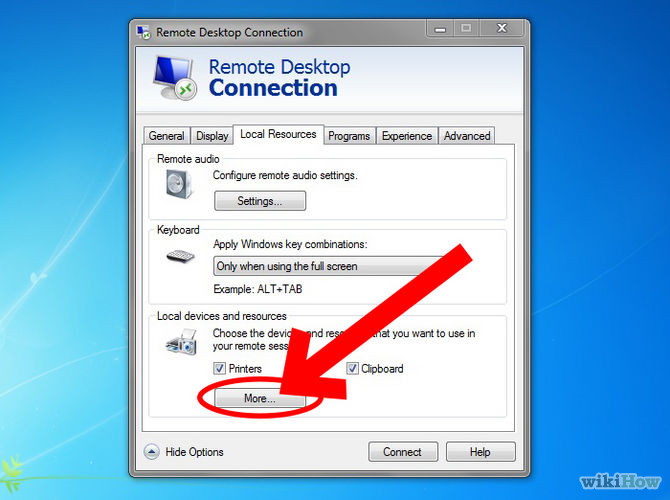Close the Remote Desktop Connection window
Viewport: 670px width, 500px height.
click(502, 28)
